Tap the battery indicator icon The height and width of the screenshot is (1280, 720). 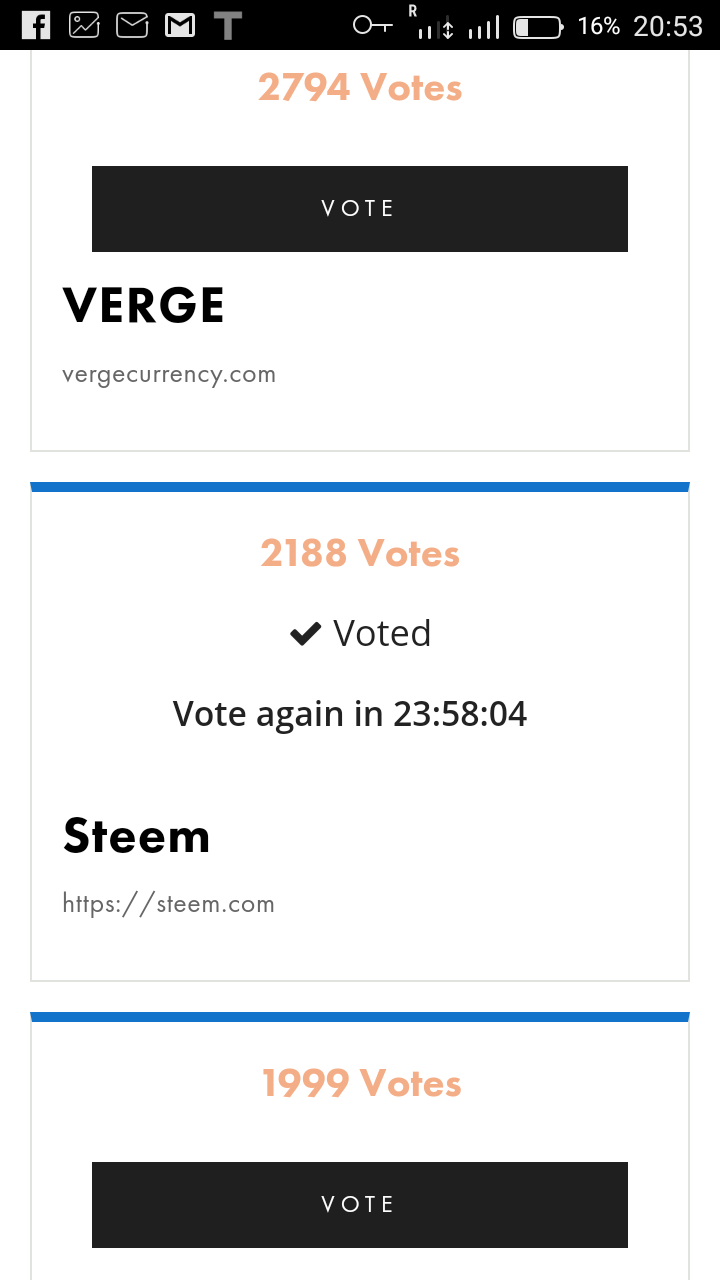pyautogui.click(x=537, y=27)
